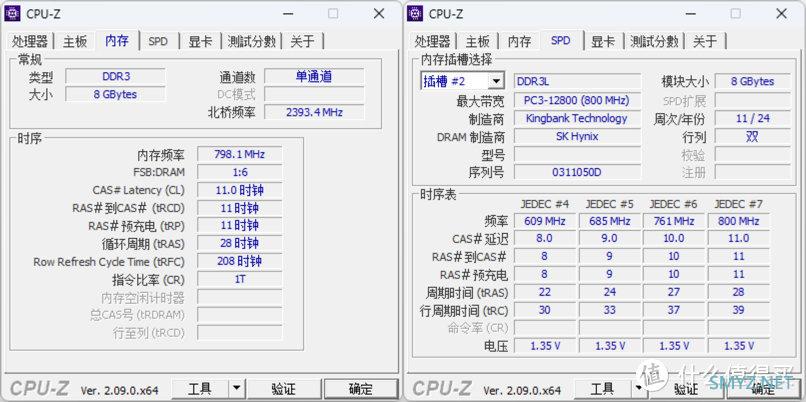Minimize the left CPU-Z window
This screenshot has height=402, width=806.
288,14
